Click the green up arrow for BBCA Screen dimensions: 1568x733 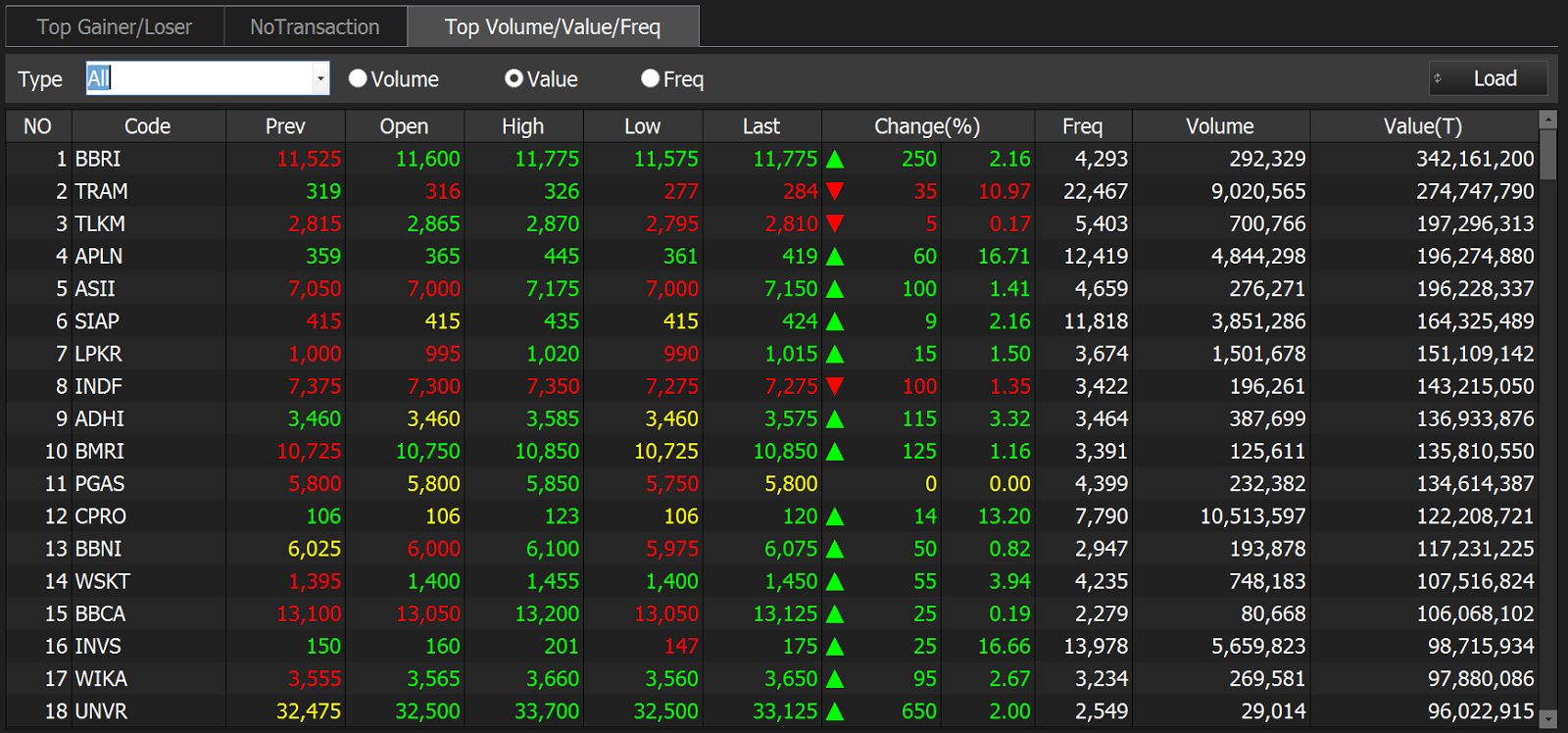point(835,614)
